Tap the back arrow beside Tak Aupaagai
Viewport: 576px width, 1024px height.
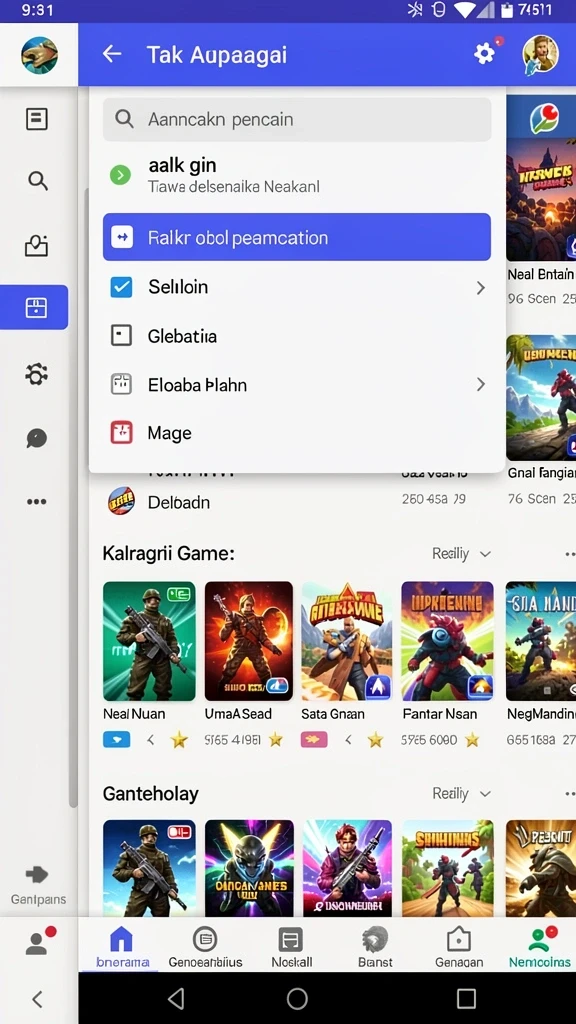pyautogui.click(x=112, y=54)
